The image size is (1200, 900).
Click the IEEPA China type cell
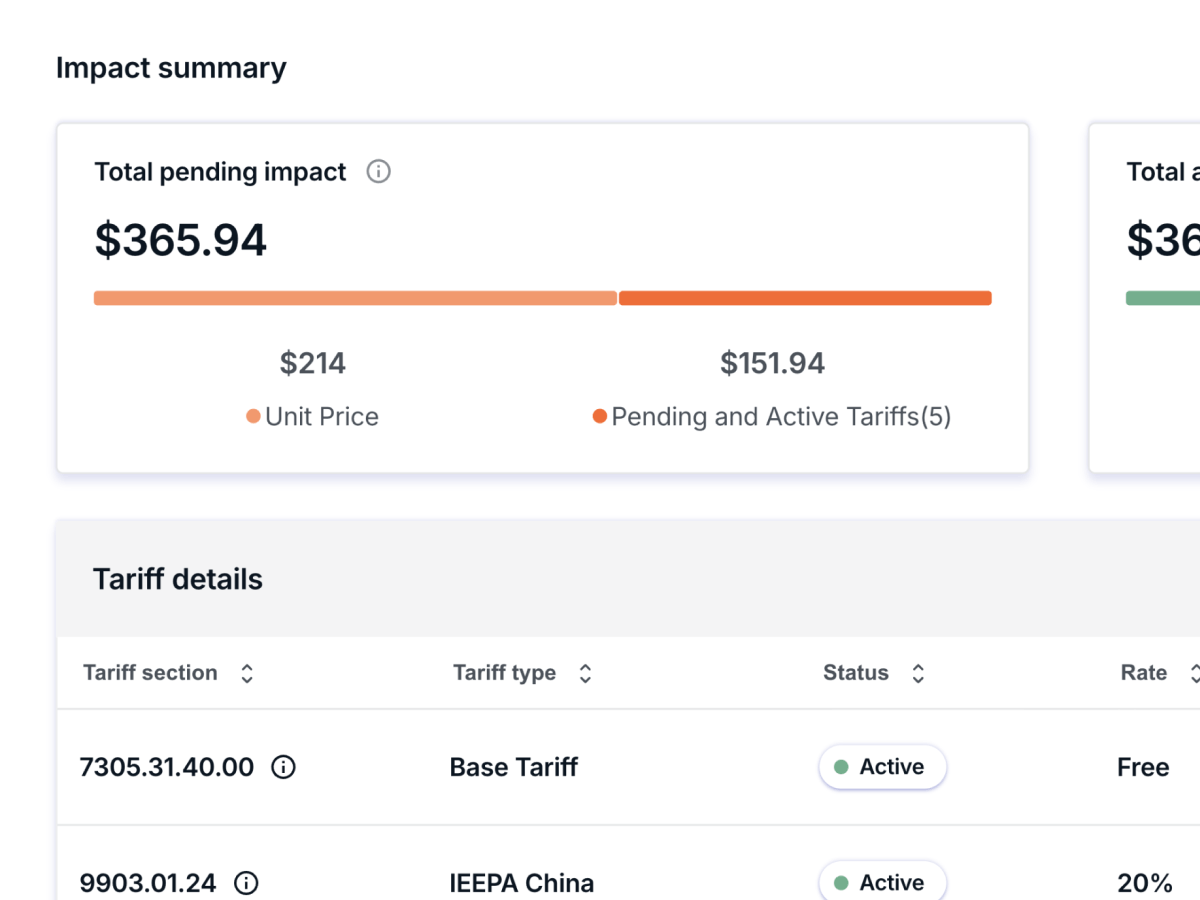(522, 883)
